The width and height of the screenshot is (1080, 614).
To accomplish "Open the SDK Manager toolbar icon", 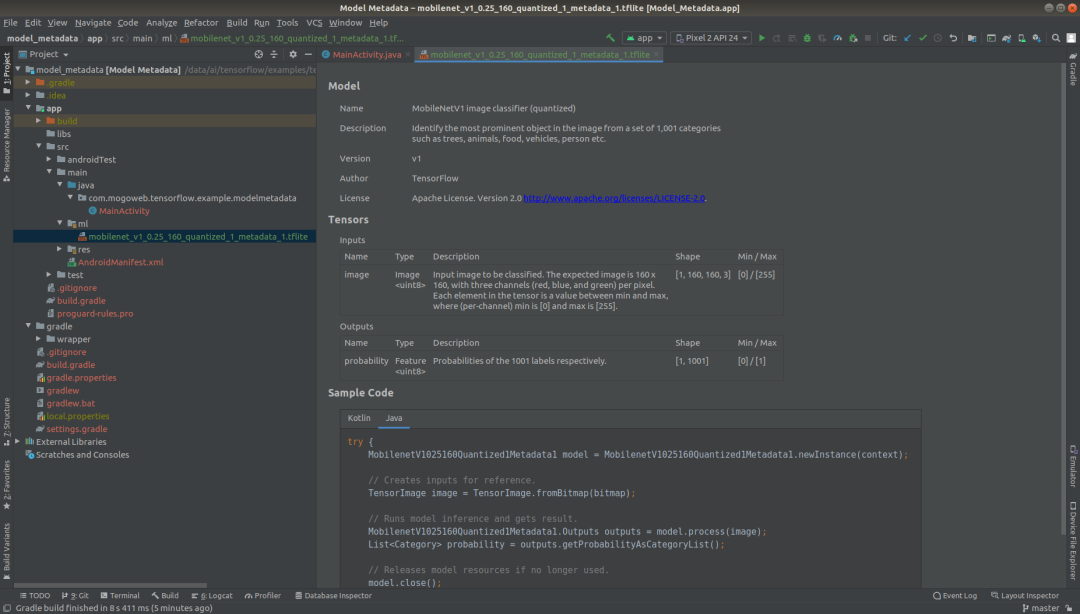I will [1038, 38].
